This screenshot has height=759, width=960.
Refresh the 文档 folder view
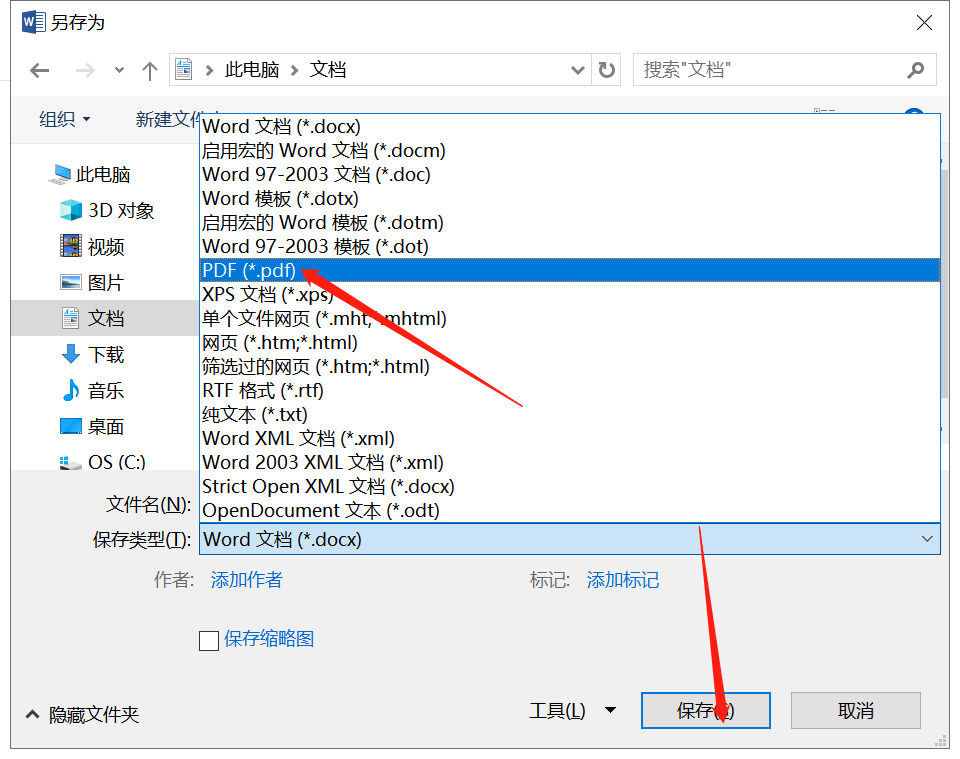(x=606, y=70)
